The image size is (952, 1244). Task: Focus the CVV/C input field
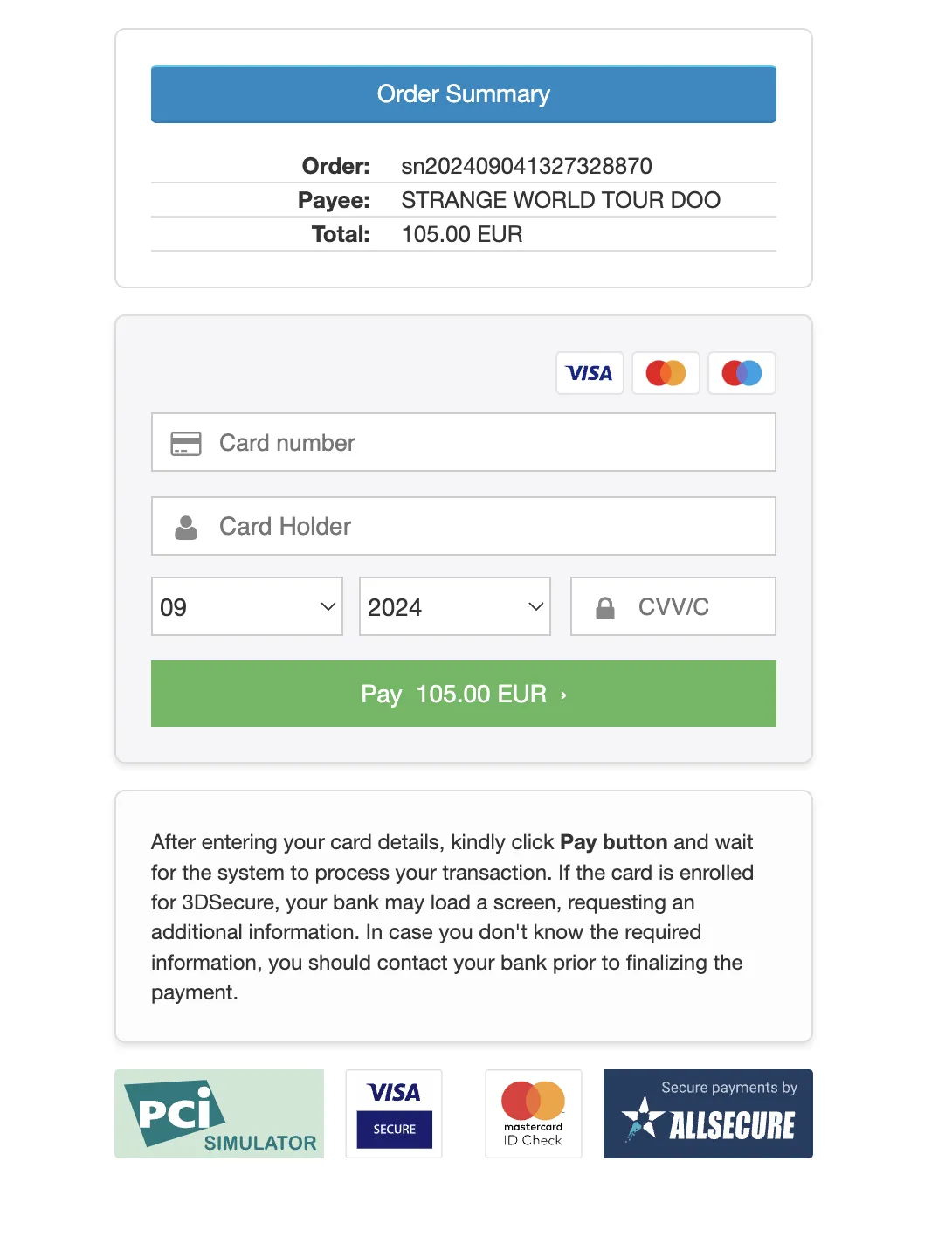673,606
